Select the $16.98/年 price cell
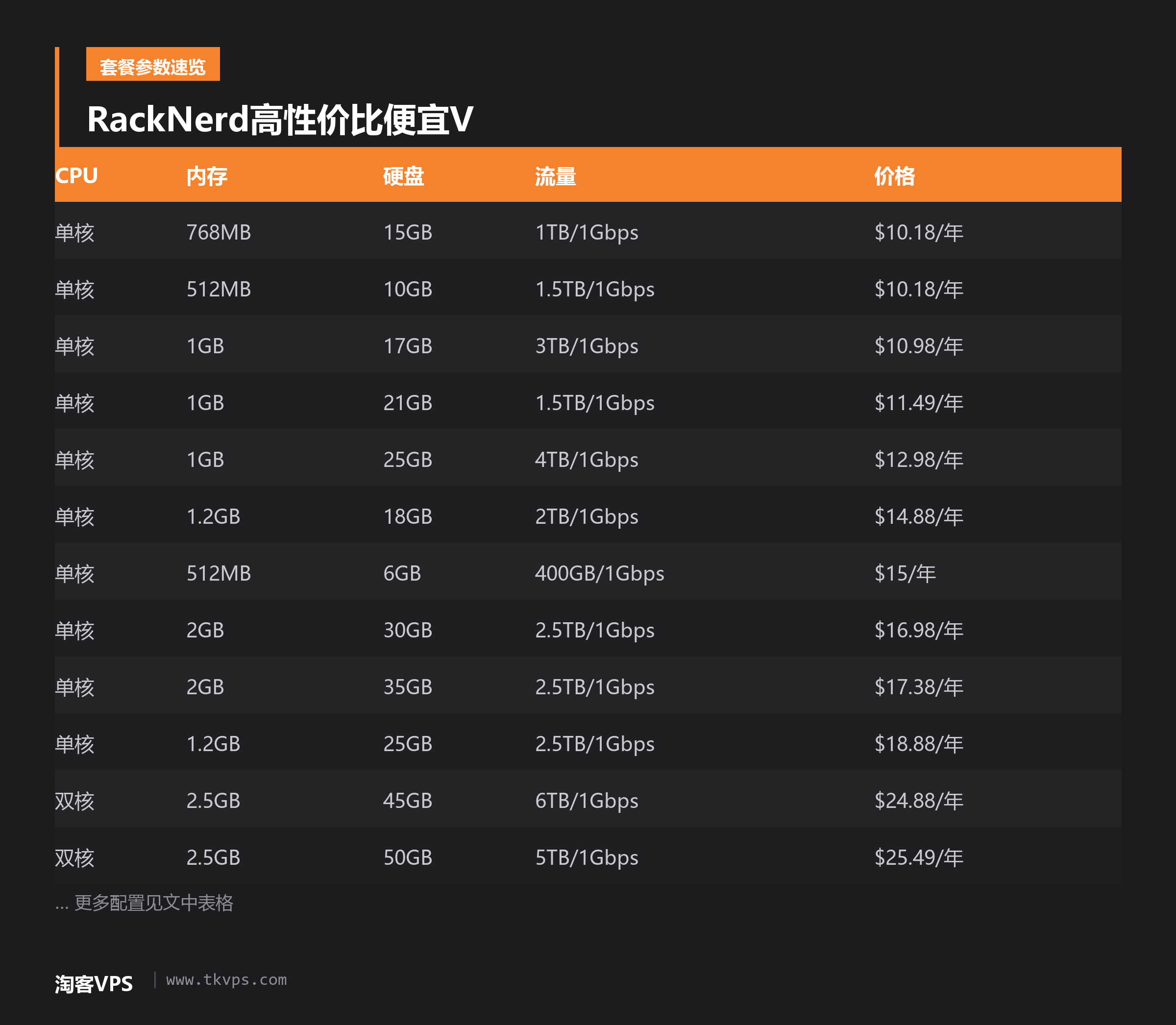This screenshot has height=1025, width=1176. (x=919, y=630)
